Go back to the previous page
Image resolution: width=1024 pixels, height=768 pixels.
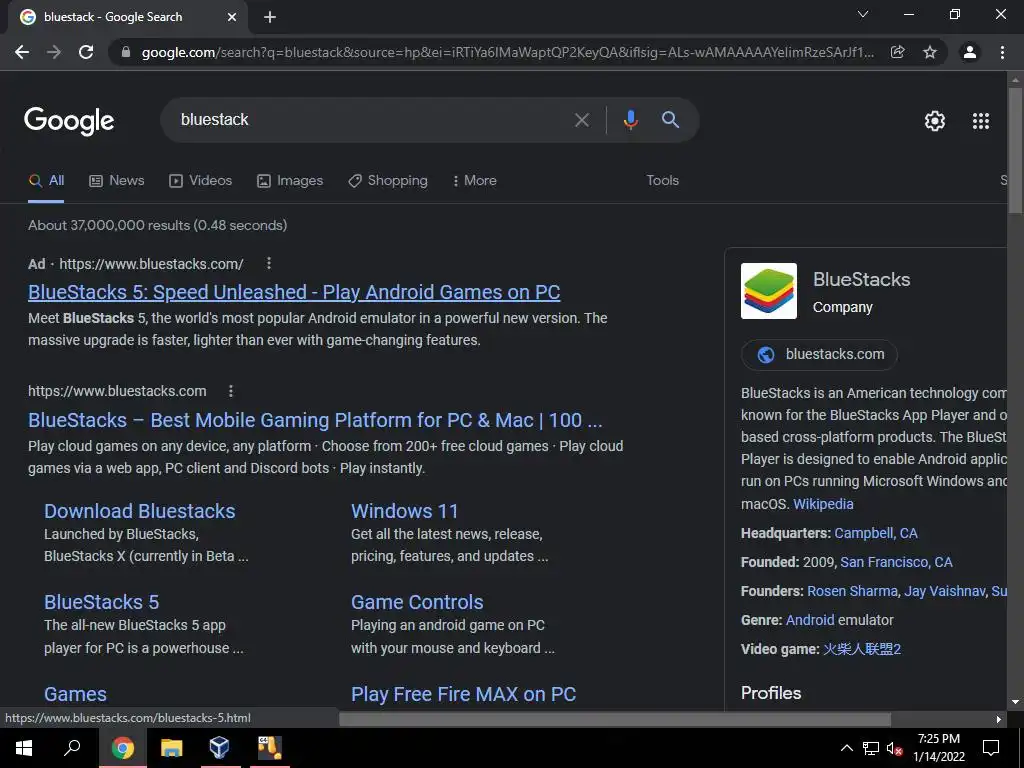pyautogui.click(x=22, y=52)
